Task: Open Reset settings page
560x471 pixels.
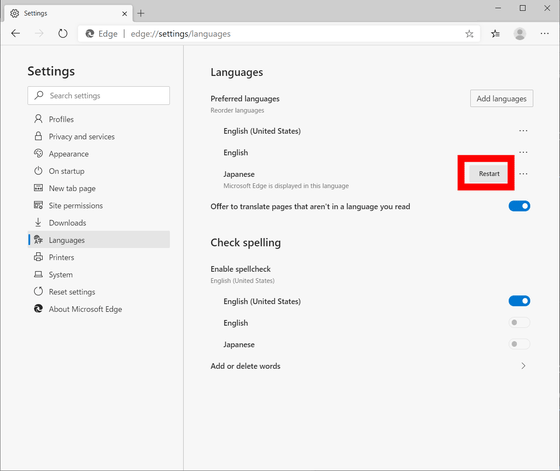Action: point(99,292)
